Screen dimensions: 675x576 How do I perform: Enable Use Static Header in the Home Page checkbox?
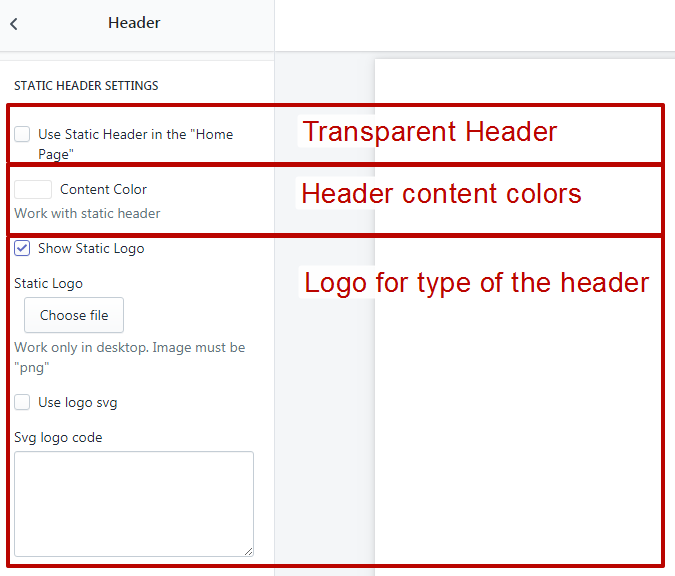(x=22, y=134)
